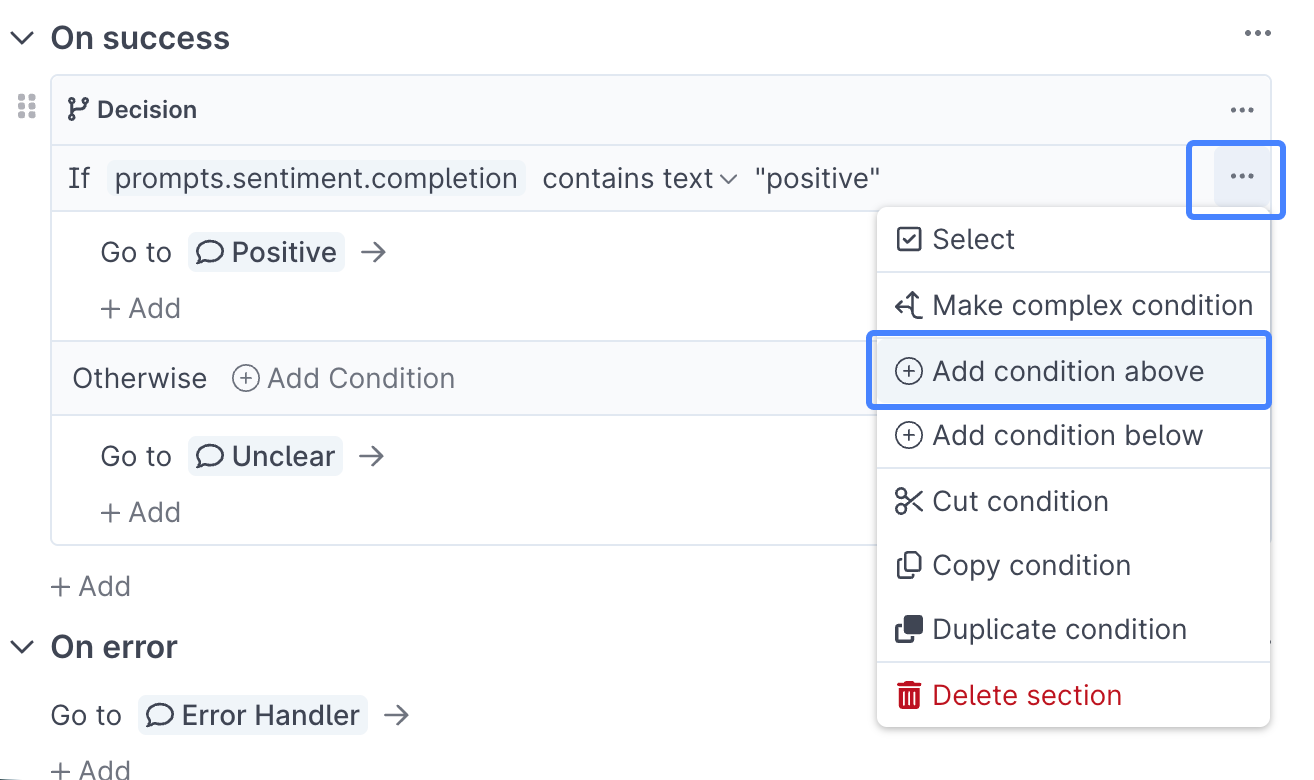1314x780 pixels.
Task: Open the contains text operator dropdown
Action: (x=640, y=179)
